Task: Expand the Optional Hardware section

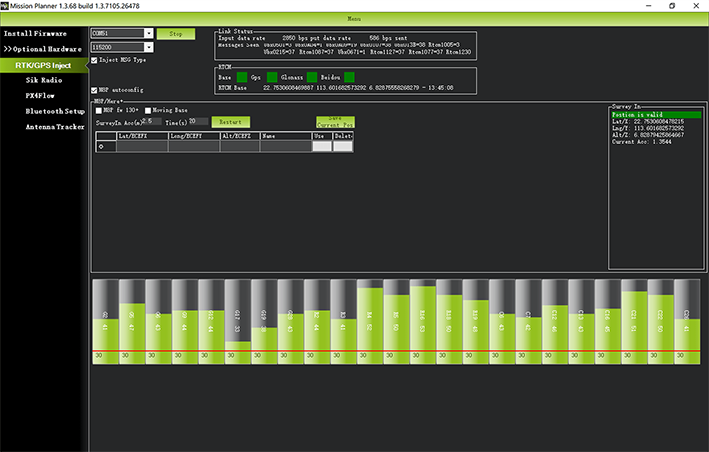Action: click(43, 49)
